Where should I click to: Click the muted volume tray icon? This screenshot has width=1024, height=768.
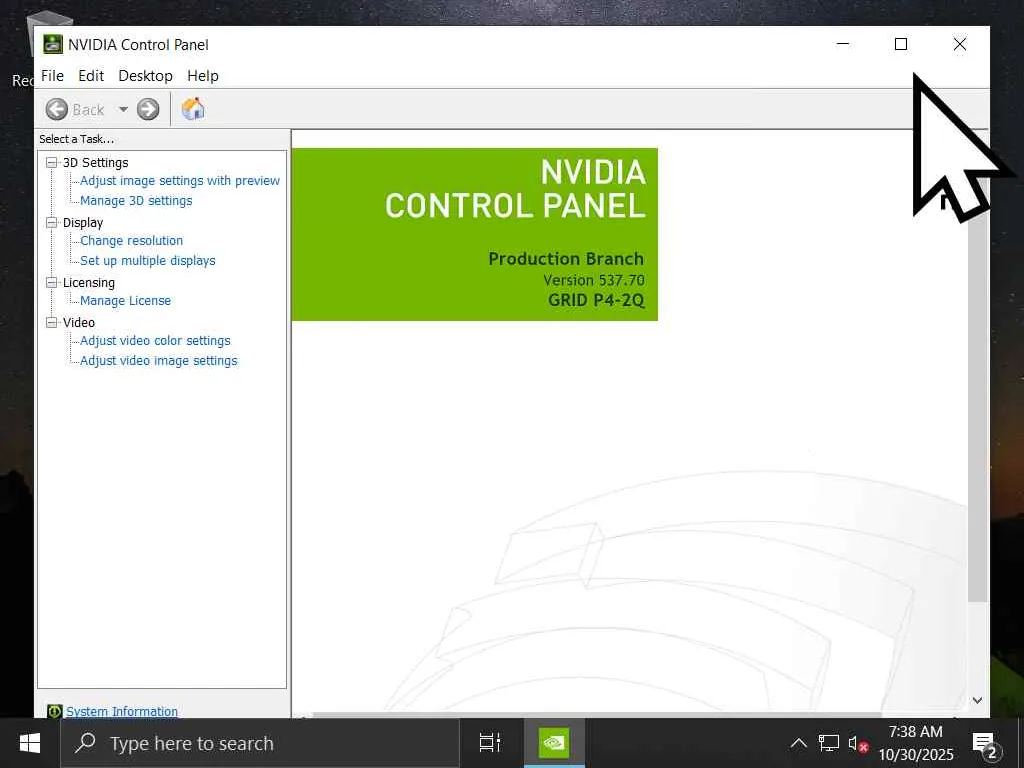(x=857, y=743)
